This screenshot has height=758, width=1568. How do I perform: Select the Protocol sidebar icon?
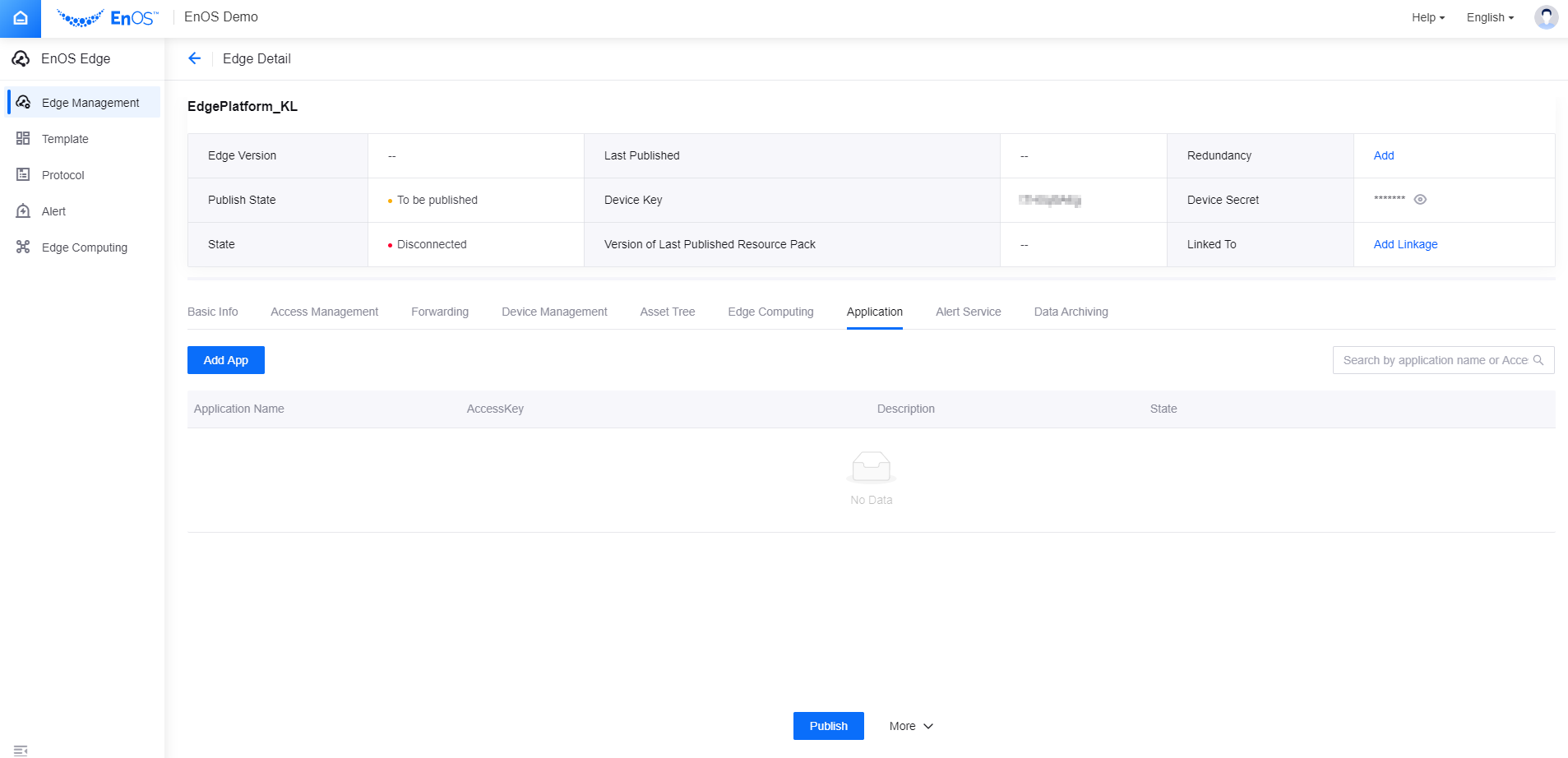pos(23,175)
